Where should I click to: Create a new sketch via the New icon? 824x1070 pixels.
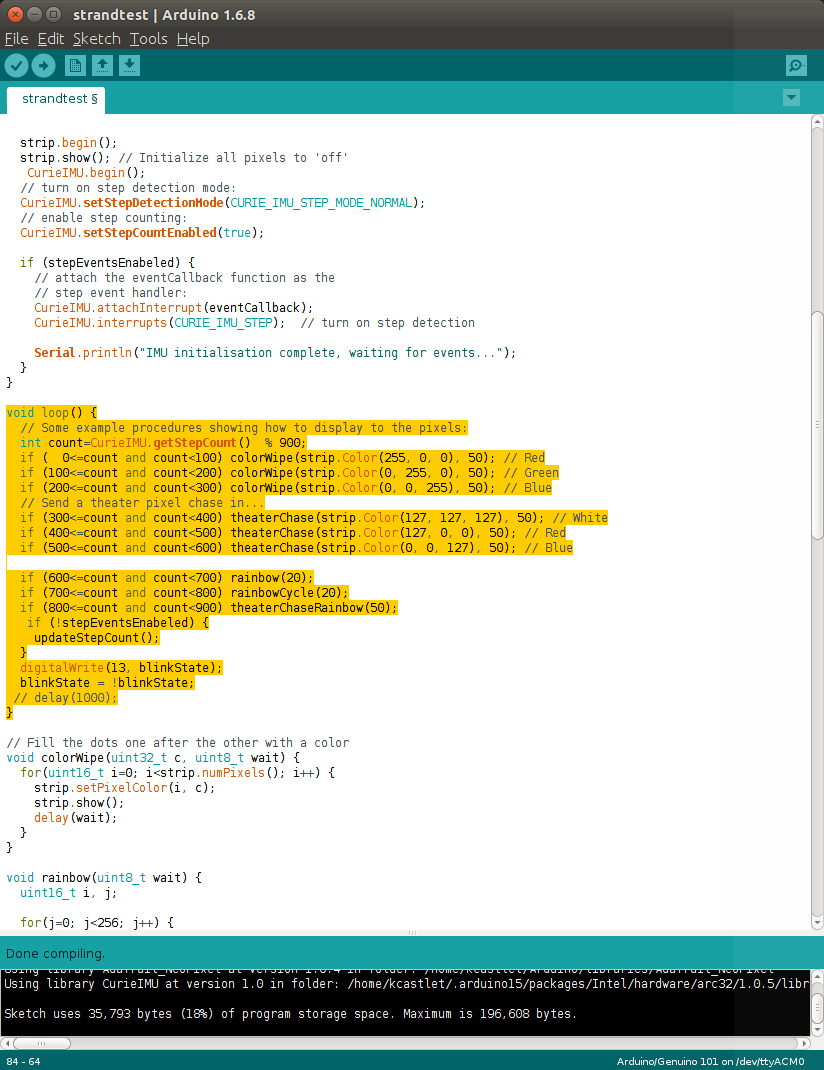[x=75, y=64]
